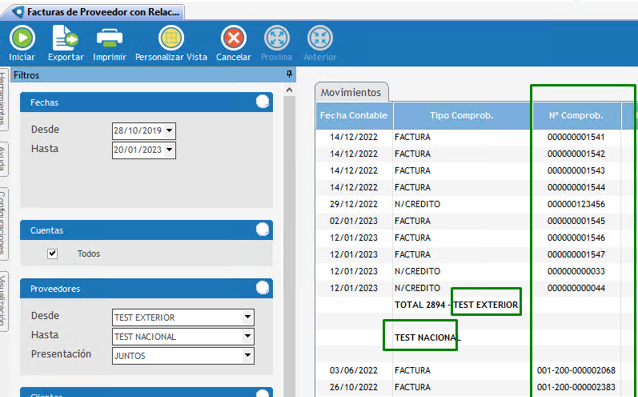
Task: Select cell 000000001543
Action: pos(576,170)
